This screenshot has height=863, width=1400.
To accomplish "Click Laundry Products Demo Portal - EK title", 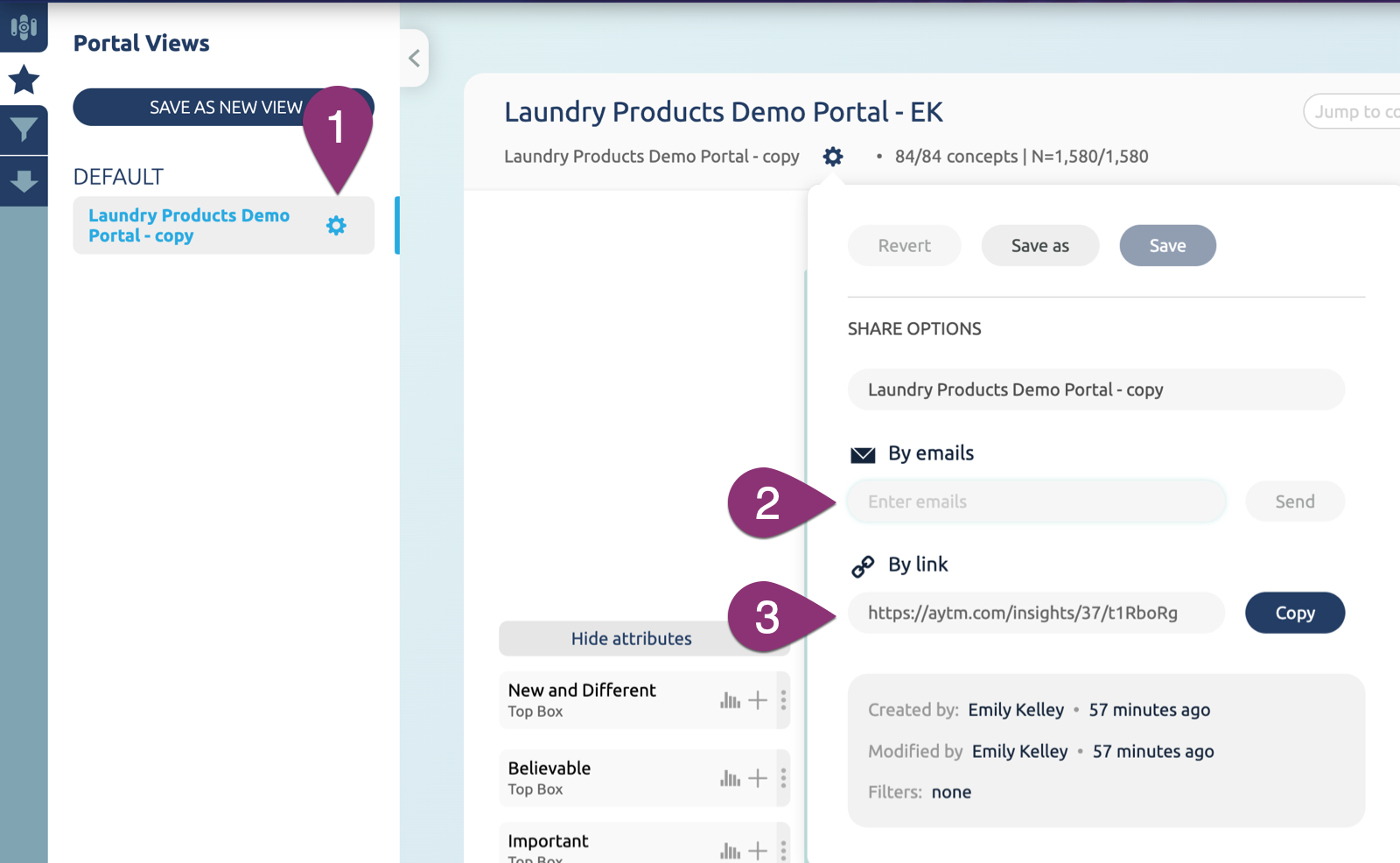I will coord(723,112).
